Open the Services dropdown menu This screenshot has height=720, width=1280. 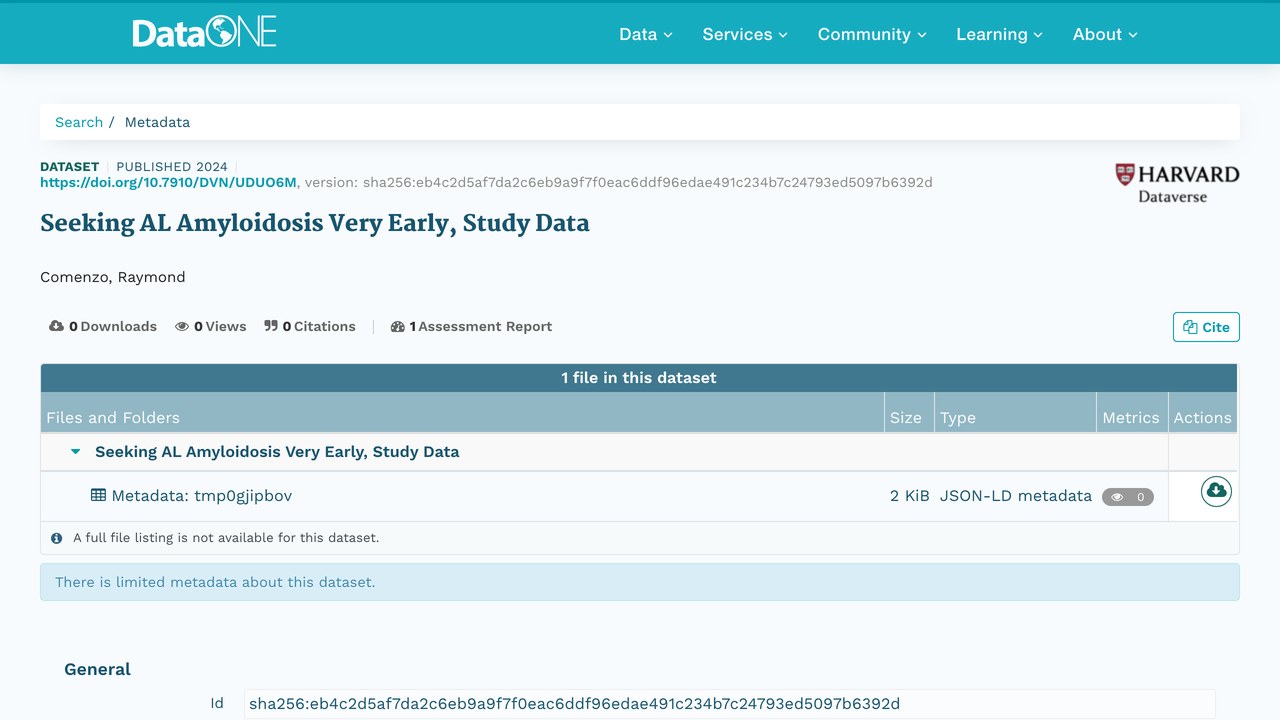[x=745, y=34]
